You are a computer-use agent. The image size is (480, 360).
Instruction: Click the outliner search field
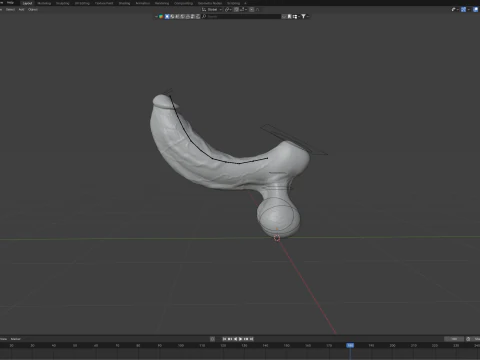point(242,16)
